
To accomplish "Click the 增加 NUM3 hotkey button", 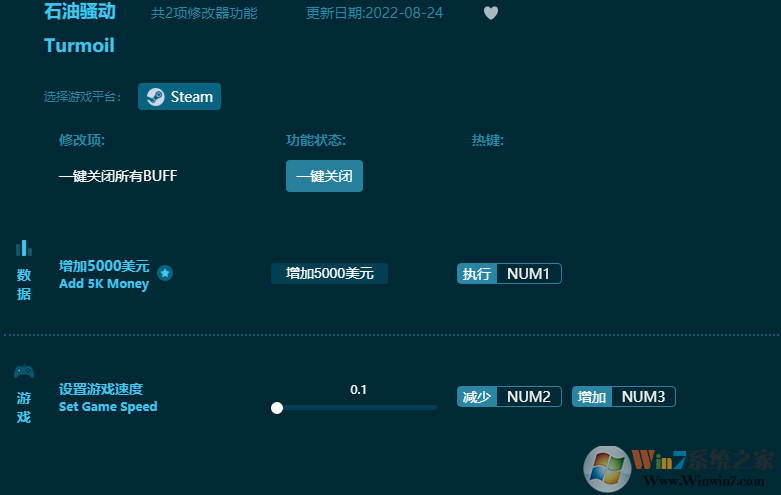I will tap(624, 396).
